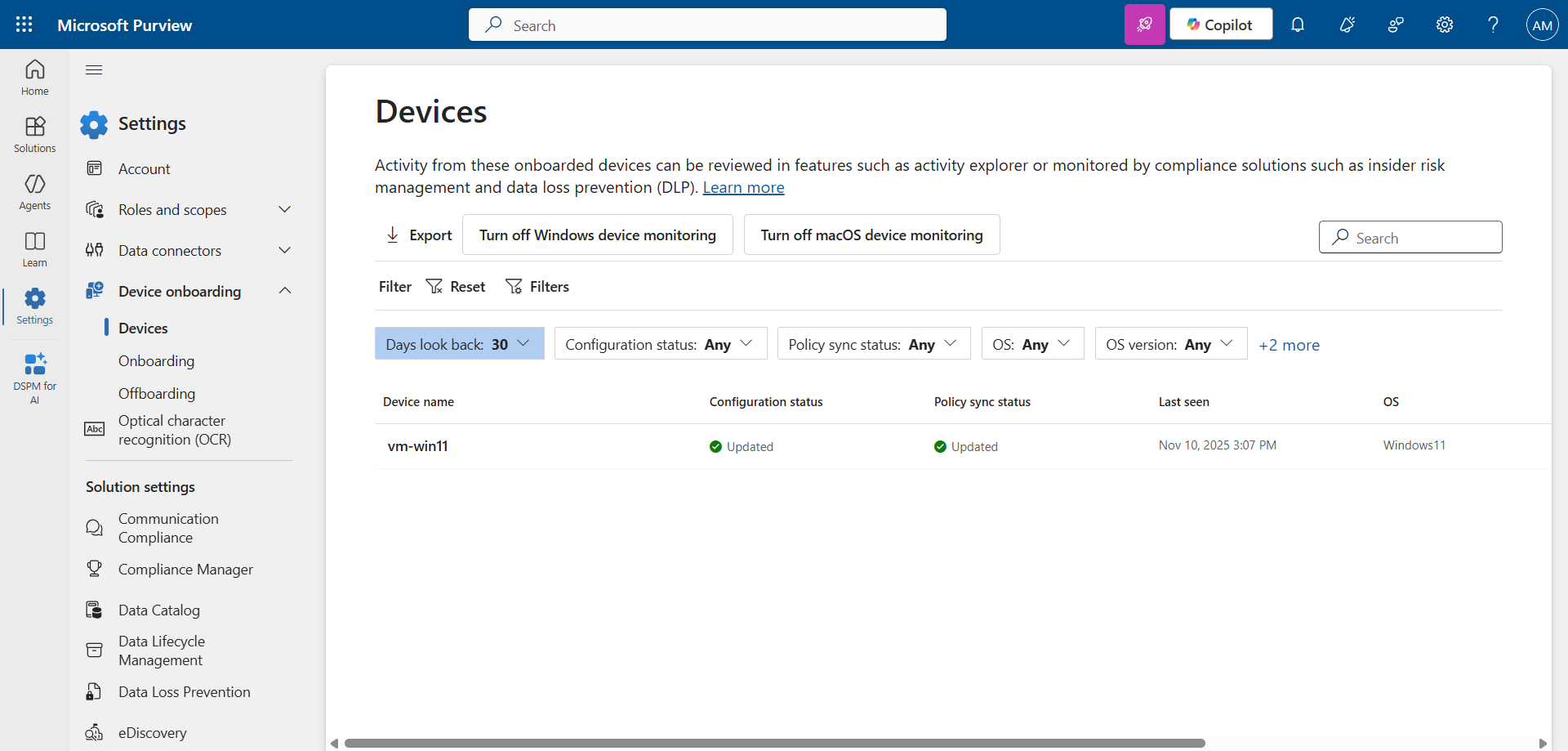
Task: Open Solutions from the left rail
Action: coord(34,135)
